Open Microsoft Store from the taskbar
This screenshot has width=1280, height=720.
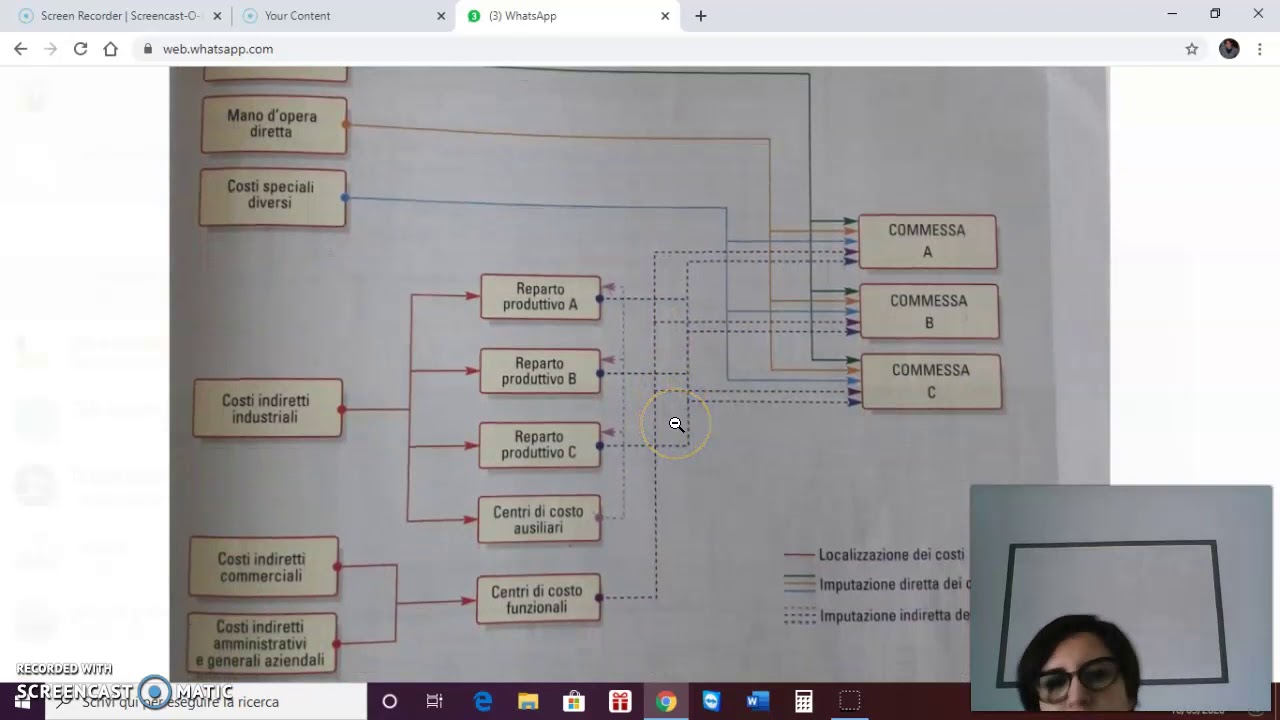[x=574, y=702]
